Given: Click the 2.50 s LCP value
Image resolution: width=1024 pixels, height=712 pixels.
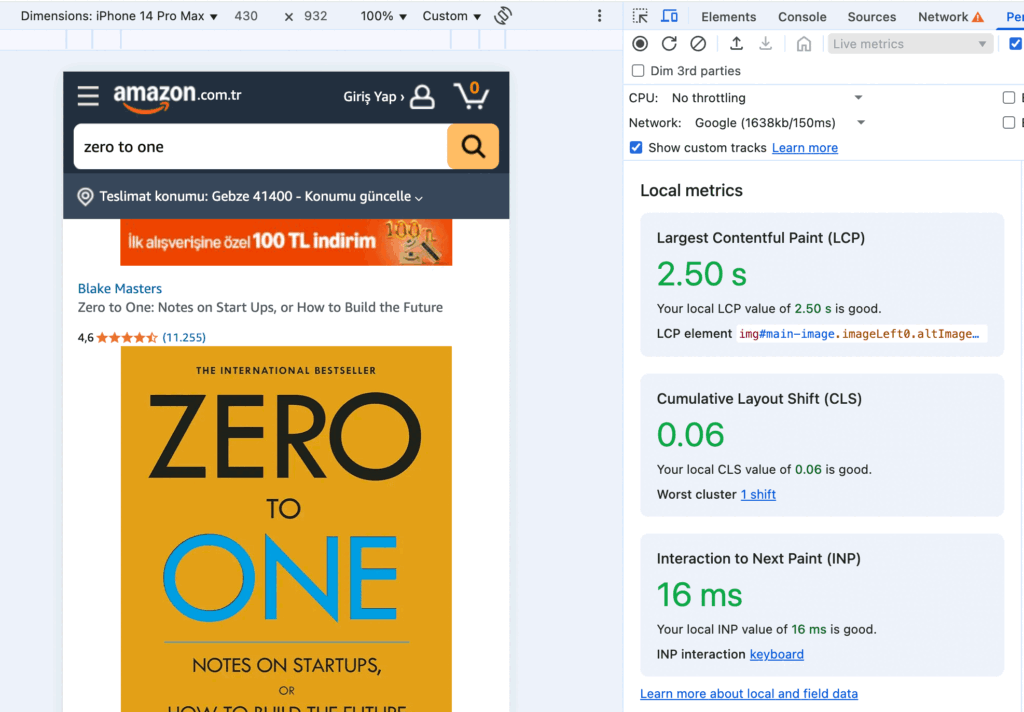Looking at the screenshot, I should coord(702,274).
